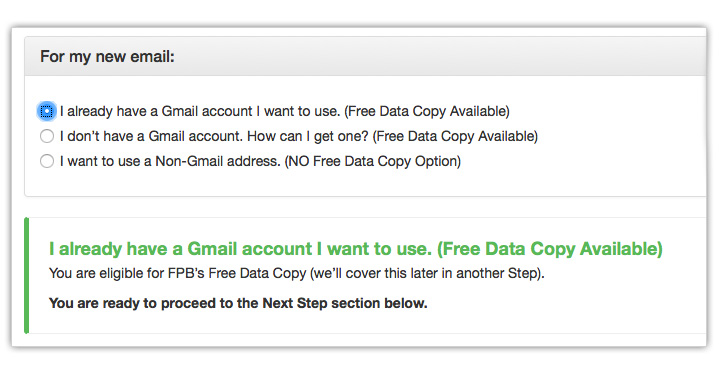The height and width of the screenshot is (375, 722).
Task: Click the 'I want to use a Non-Gmail address.' label
Action: click(170, 161)
